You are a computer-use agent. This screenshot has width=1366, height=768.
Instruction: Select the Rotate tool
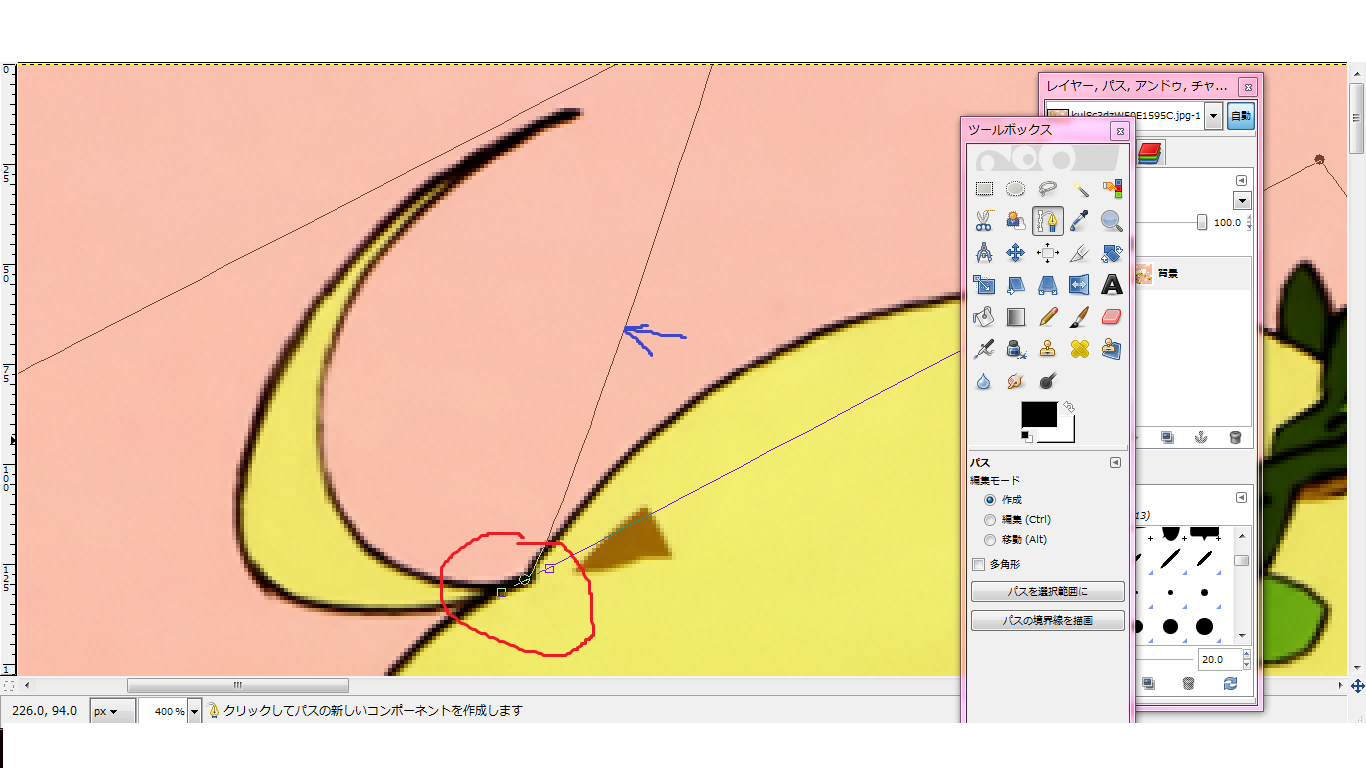pos(1112,253)
